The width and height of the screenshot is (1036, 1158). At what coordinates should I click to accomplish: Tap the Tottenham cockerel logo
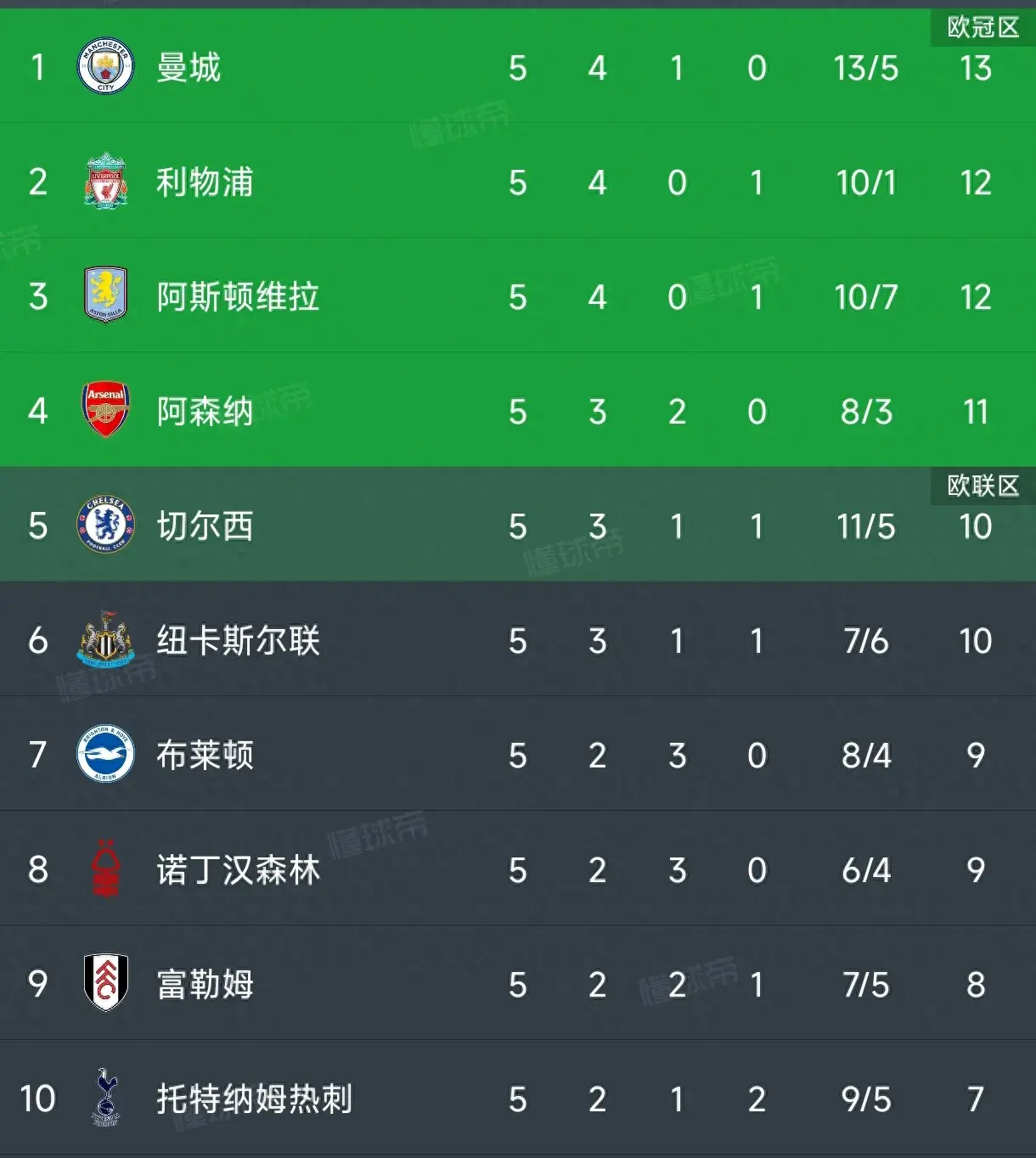pyautogui.click(x=105, y=1098)
